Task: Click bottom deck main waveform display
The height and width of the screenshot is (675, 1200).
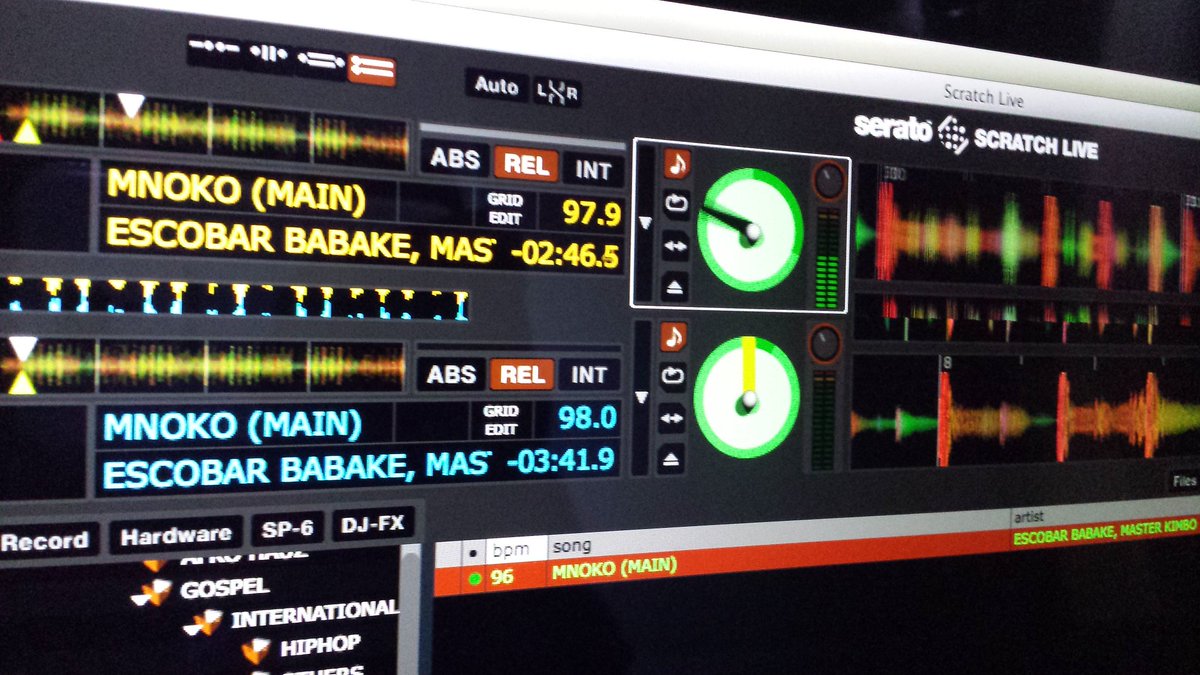Action: coord(1025,411)
